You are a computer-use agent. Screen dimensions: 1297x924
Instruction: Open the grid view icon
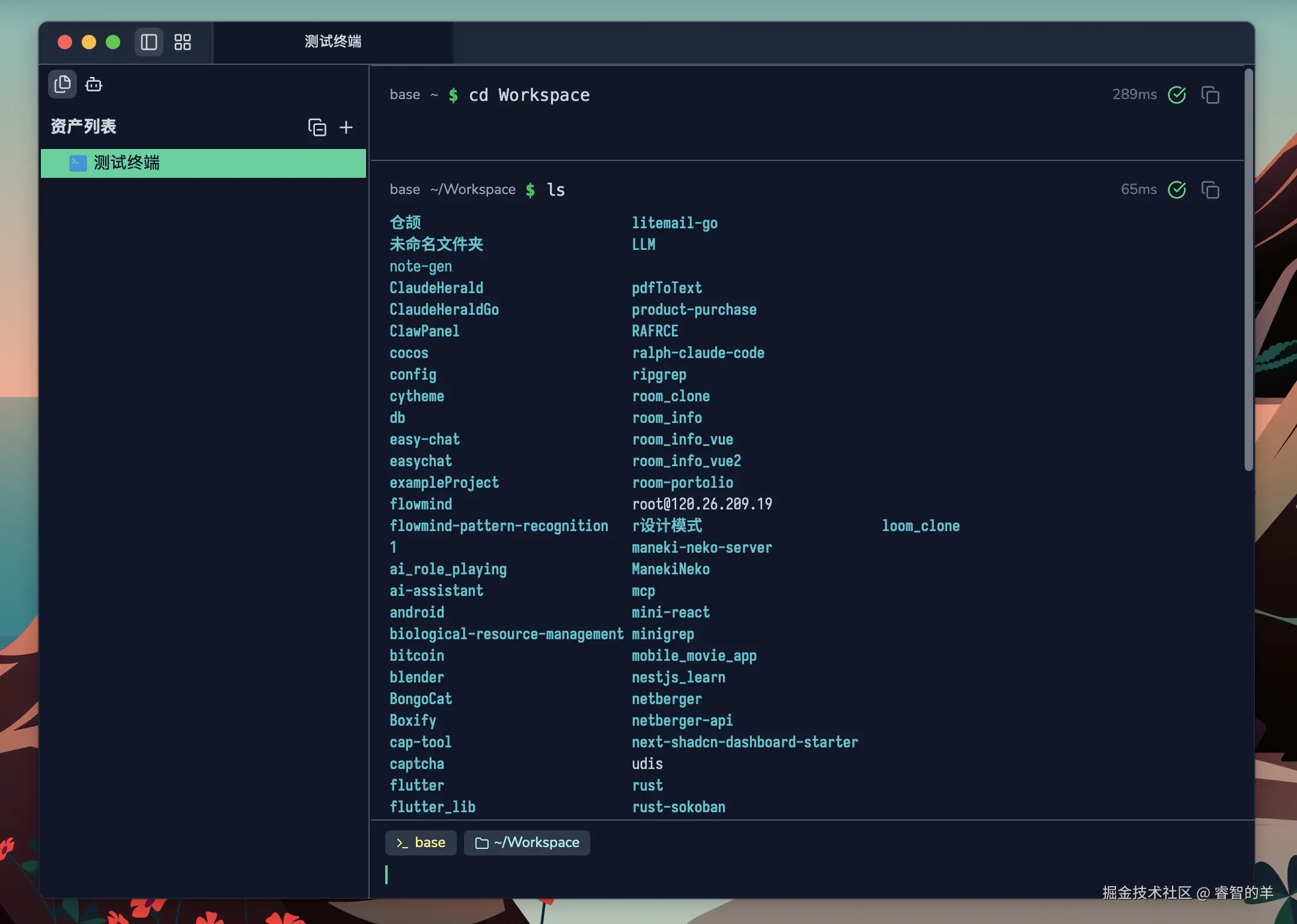183,42
